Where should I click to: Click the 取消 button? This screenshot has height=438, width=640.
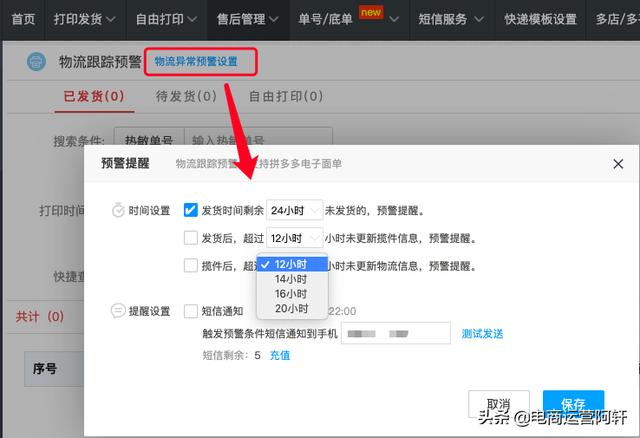[x=498, y=404]
